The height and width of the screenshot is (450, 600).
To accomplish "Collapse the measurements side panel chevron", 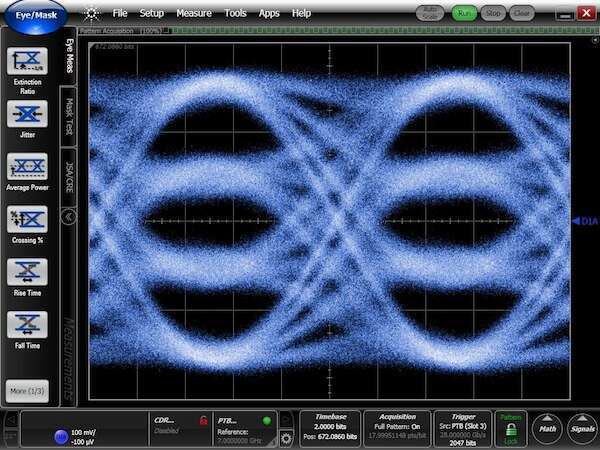I will [69, 215].
